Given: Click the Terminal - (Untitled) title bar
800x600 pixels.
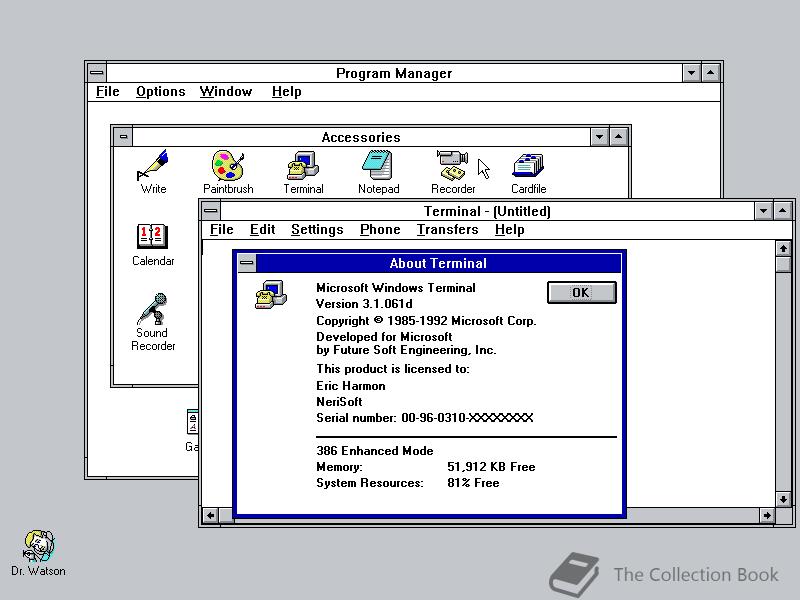Looking at the screenshot, I should click(487, 211).
